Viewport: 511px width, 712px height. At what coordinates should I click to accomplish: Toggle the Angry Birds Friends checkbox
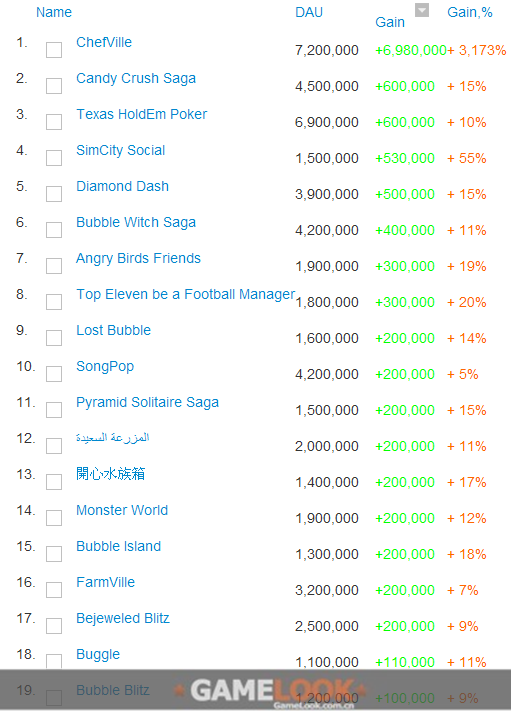[54, 266]
